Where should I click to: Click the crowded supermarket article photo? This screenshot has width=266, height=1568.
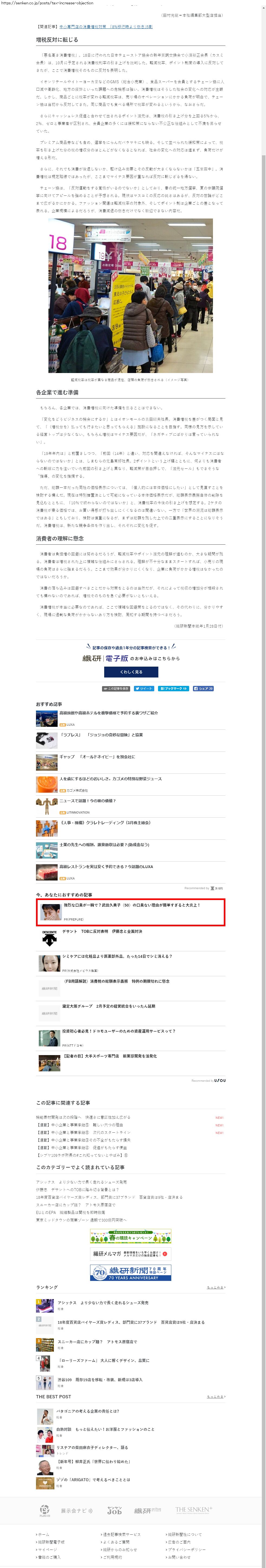click(x=131, y=296)
